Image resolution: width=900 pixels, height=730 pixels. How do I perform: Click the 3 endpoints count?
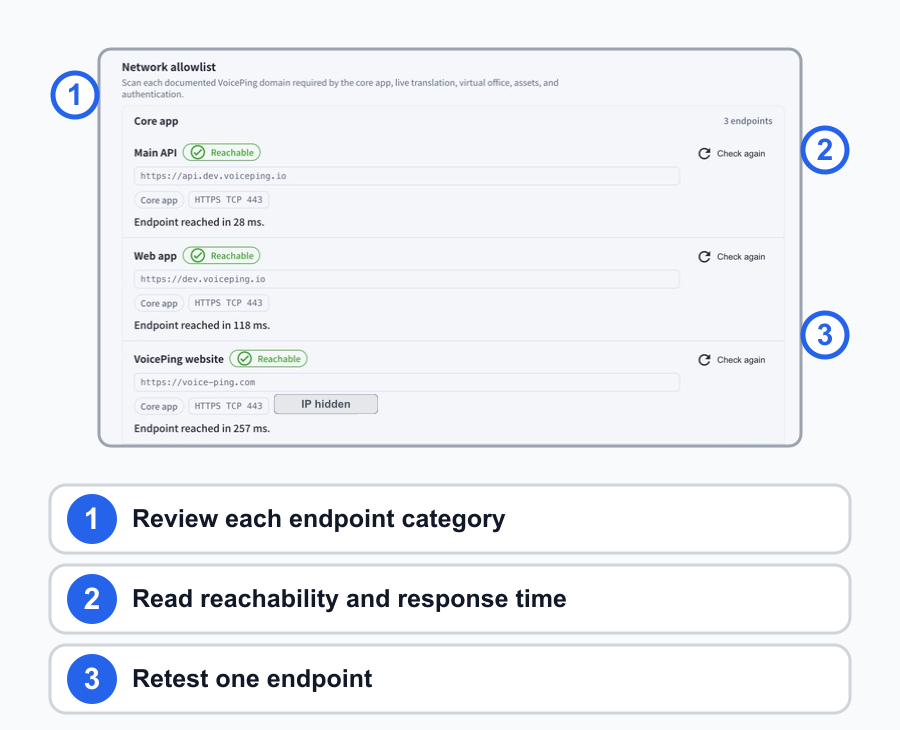tap(747, 121)
